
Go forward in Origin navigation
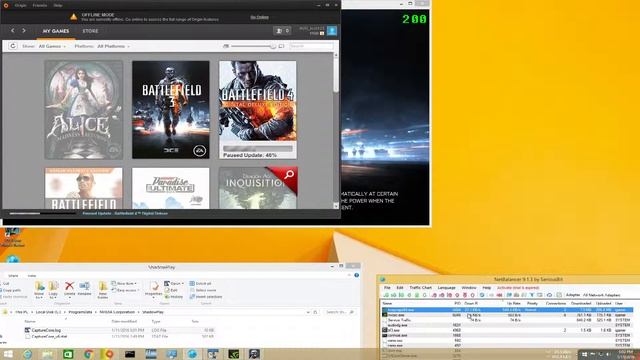pyautogui.click(x=24, y=31)
